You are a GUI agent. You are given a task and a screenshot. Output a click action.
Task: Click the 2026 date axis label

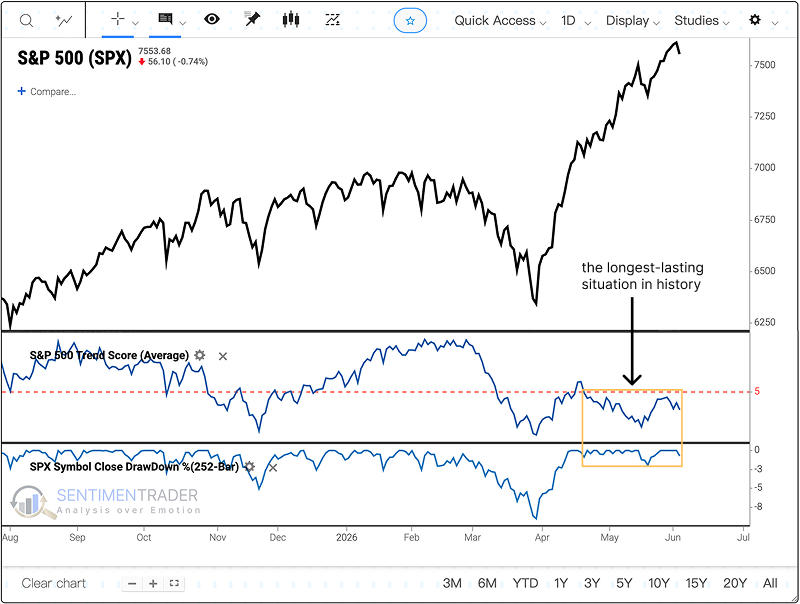[346, 537]
